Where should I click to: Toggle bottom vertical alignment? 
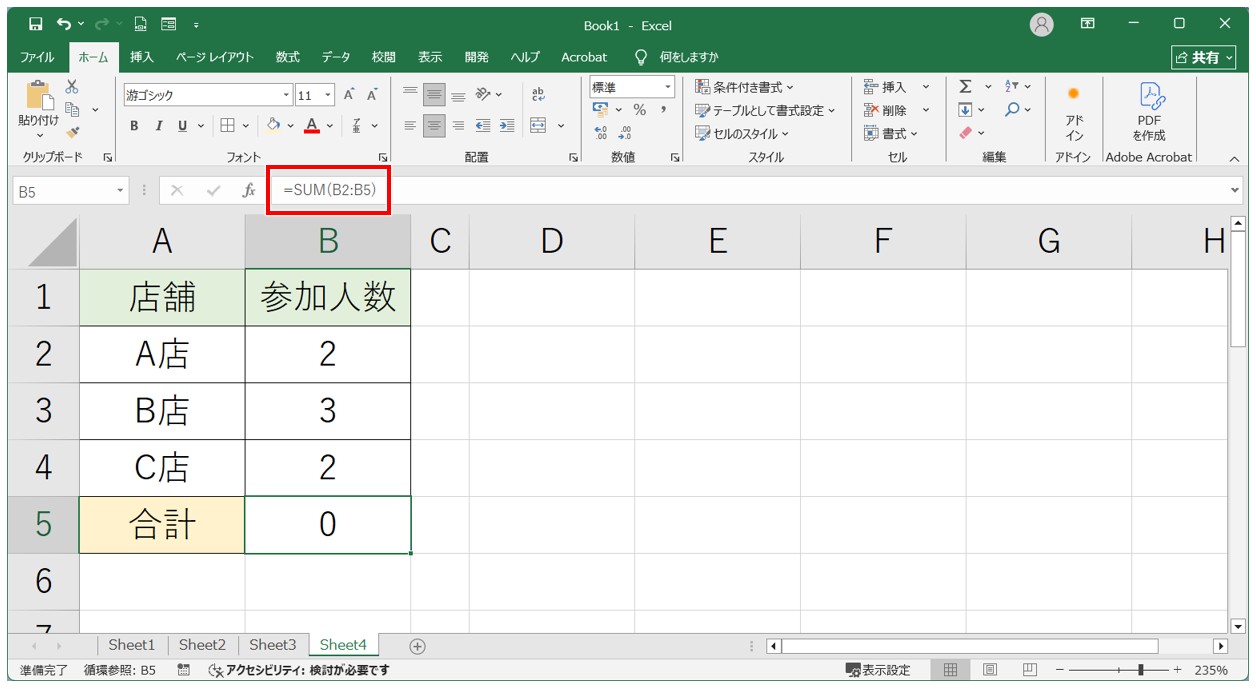pos(458,95)
